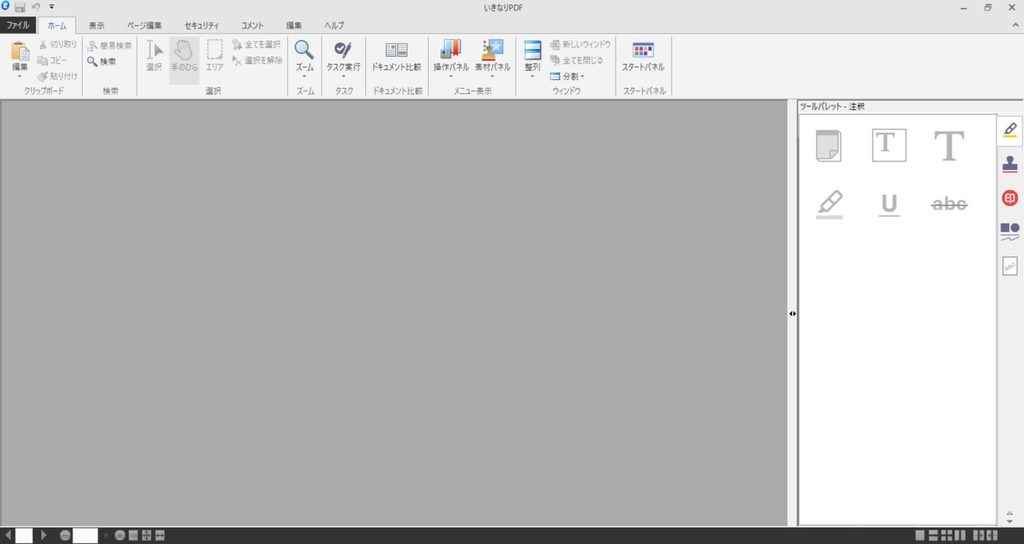This screenshot has height=544, width=1024.
Task: Click the コピー (copy) button
Action: [52, 60]
